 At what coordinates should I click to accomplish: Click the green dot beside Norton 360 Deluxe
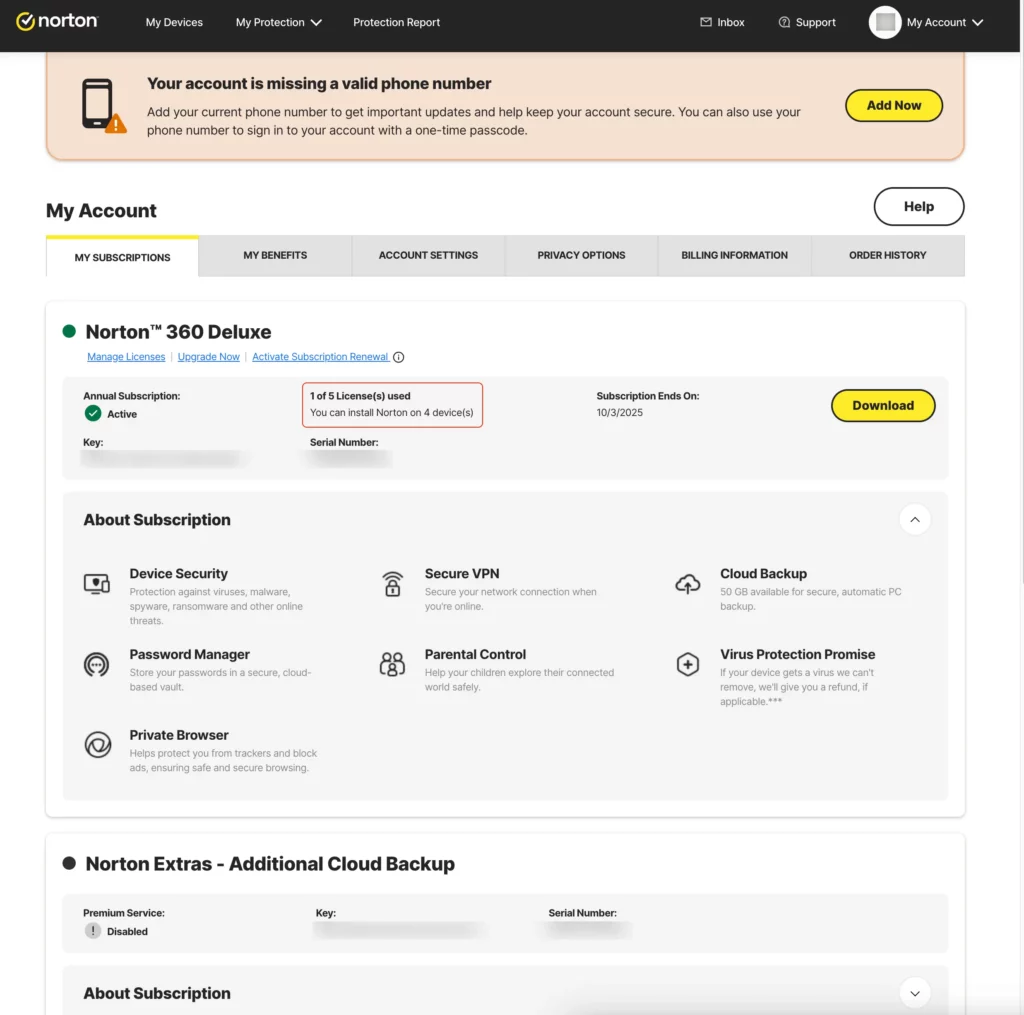(x=69, y=331)
